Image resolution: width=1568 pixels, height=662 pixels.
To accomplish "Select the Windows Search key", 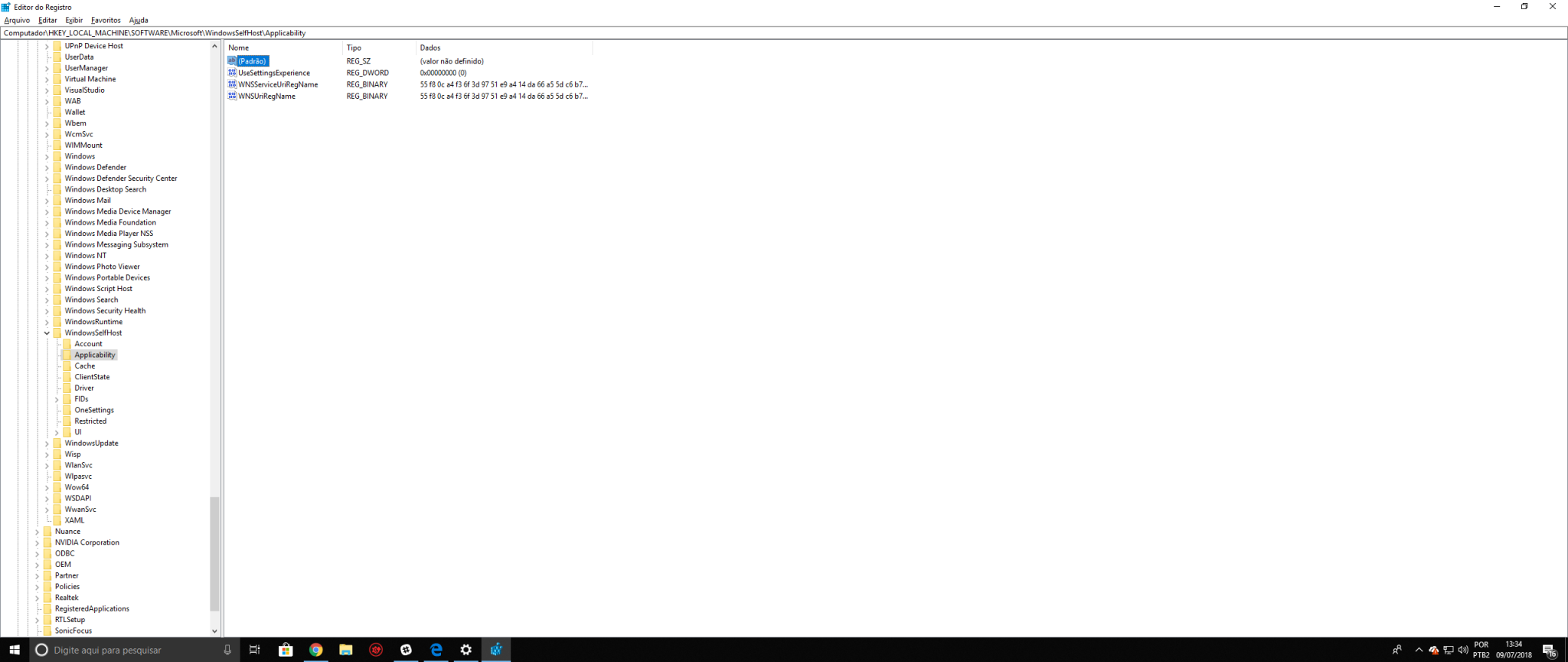I will pyautogui.click(x=91, y=300).
